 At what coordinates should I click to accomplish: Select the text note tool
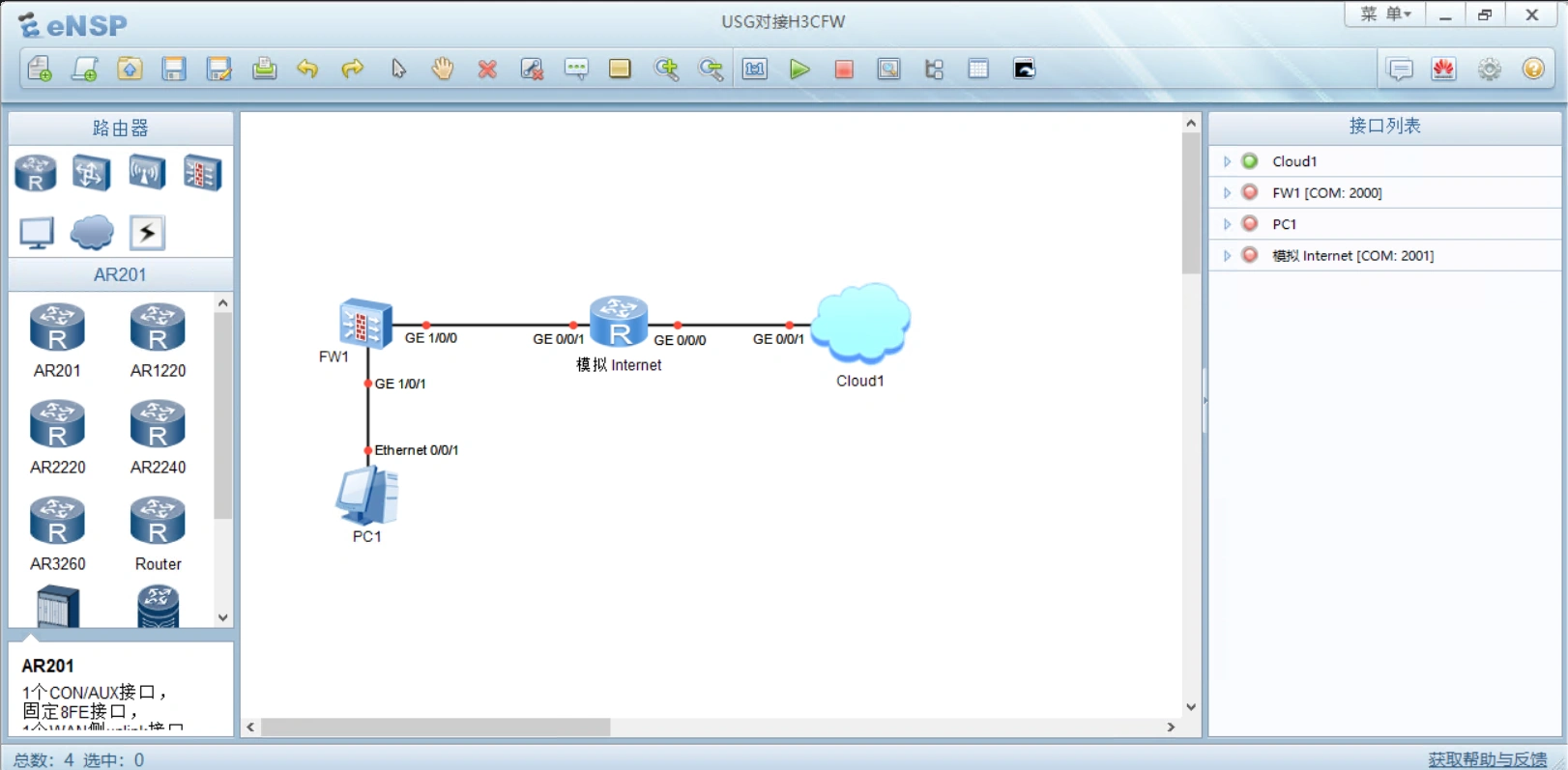(x=576, y=69)
